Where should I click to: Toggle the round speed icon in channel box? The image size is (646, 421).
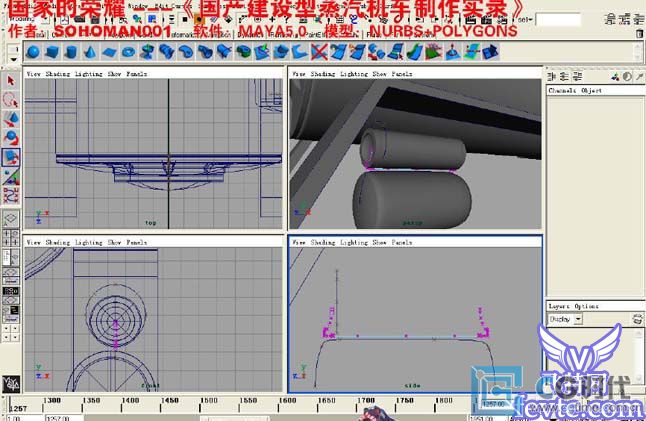[x=627, y=76]
